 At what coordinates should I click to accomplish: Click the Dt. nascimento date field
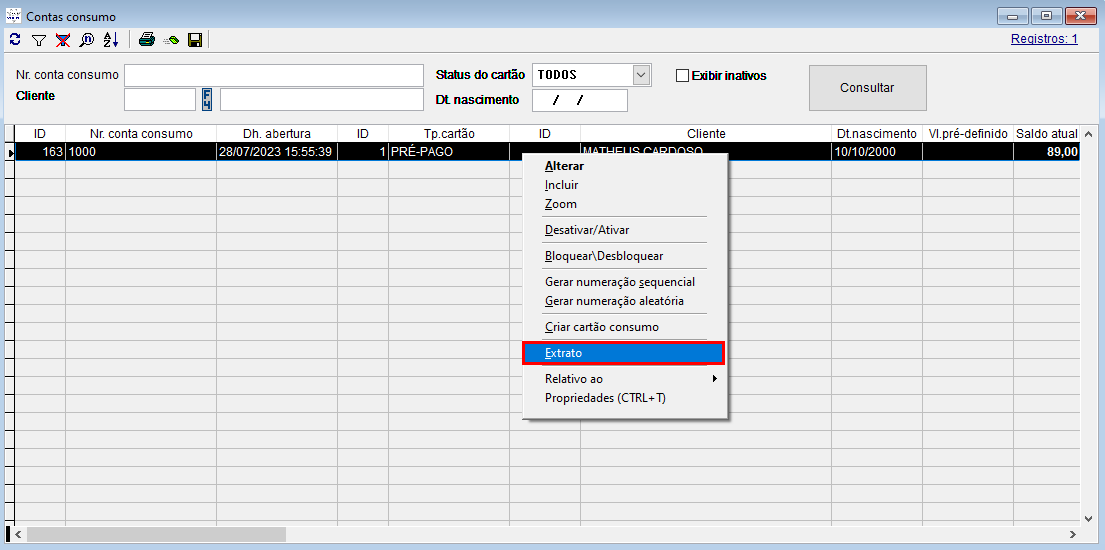[x=579, y=100]
